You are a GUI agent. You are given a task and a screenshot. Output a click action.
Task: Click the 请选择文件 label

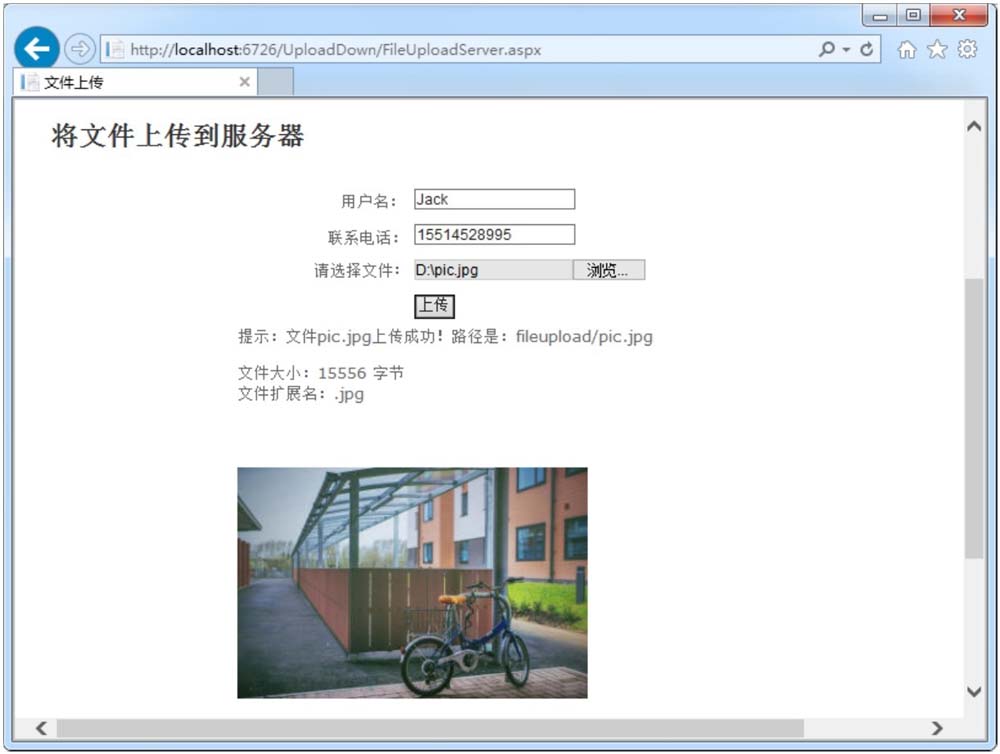point(357,270)
